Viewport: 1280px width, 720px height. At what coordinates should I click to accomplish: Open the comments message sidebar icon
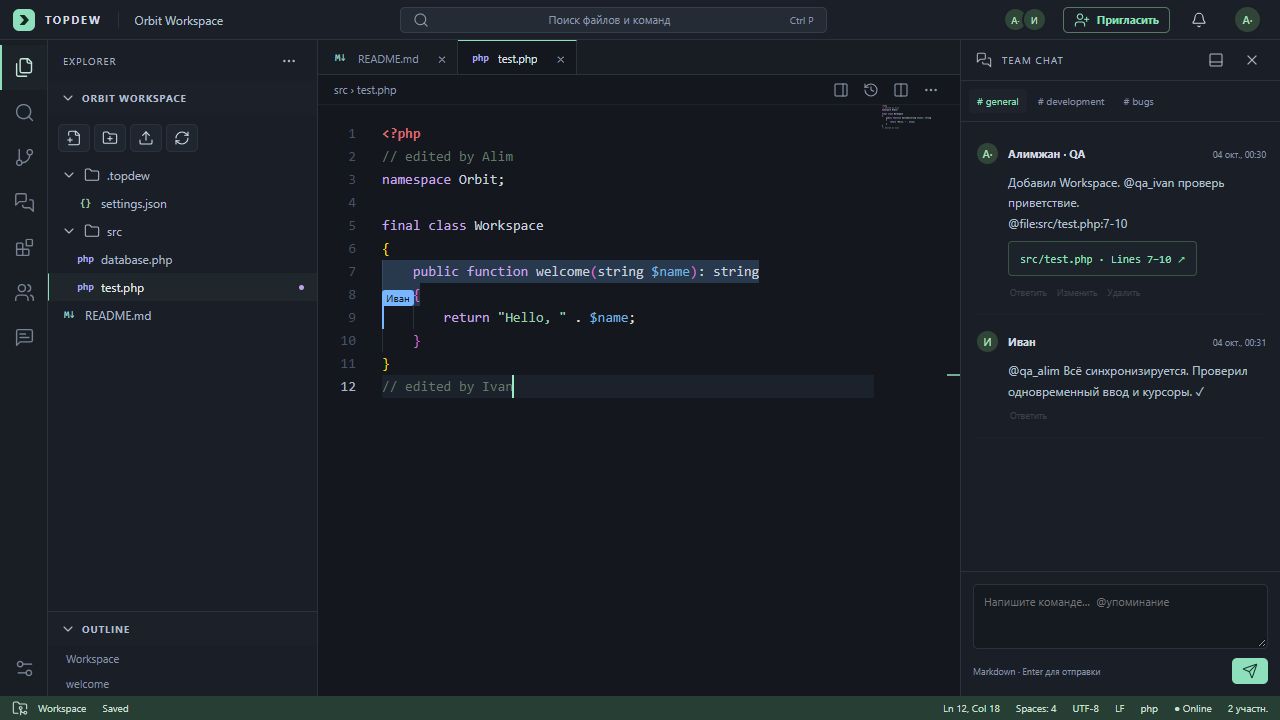(x=24, y=337)
